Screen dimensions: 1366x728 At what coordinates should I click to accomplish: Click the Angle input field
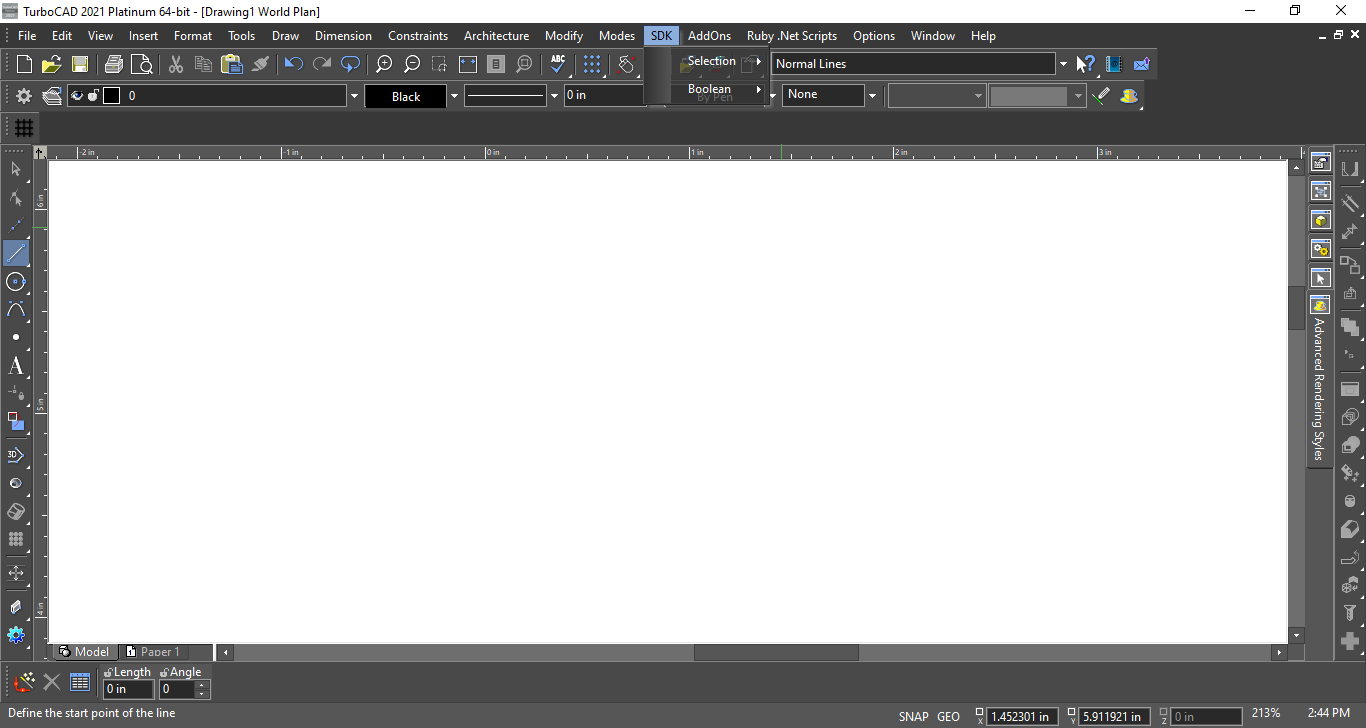pos(178,689)
